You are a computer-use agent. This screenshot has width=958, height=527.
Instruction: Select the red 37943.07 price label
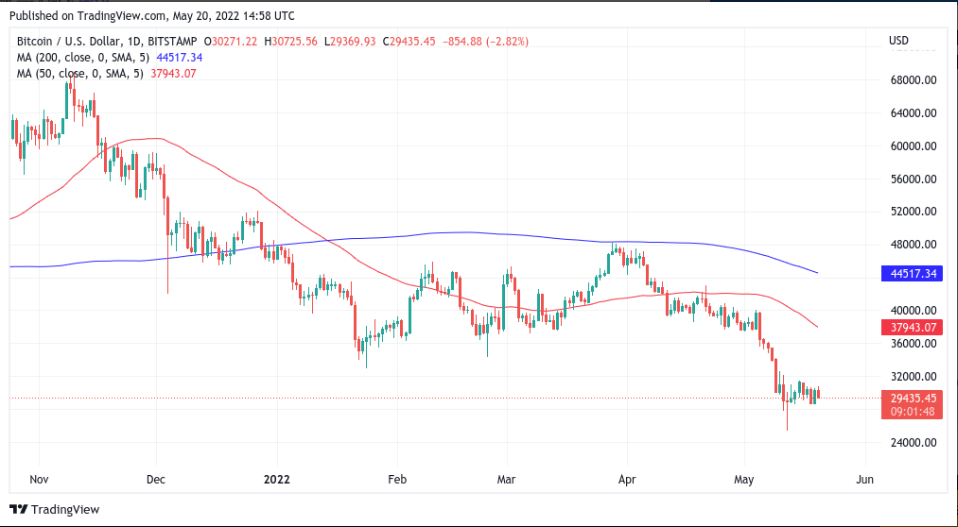point(912,327)
